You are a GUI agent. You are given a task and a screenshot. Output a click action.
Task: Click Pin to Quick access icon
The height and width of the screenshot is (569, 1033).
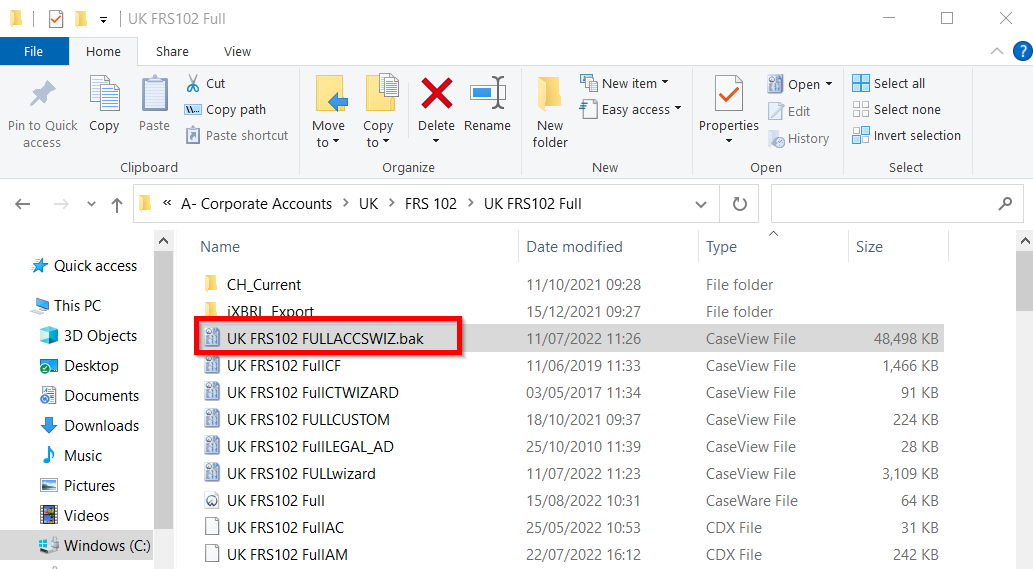click(x=42, y=95)
